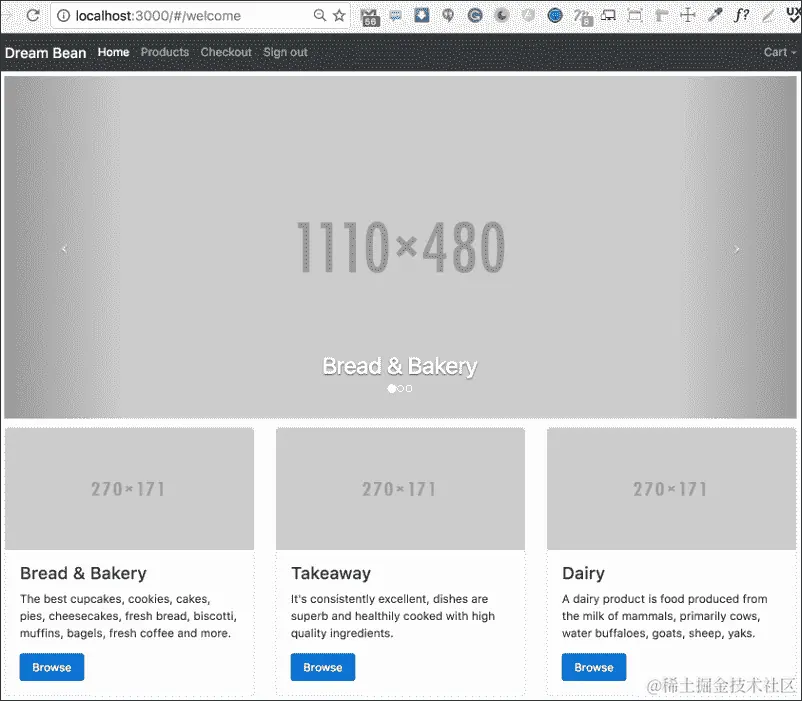Image resolution: width=802 pixels, height=701 pixels.
Task: Browse the Bread & Bakery category
Action: click(52, 667)
